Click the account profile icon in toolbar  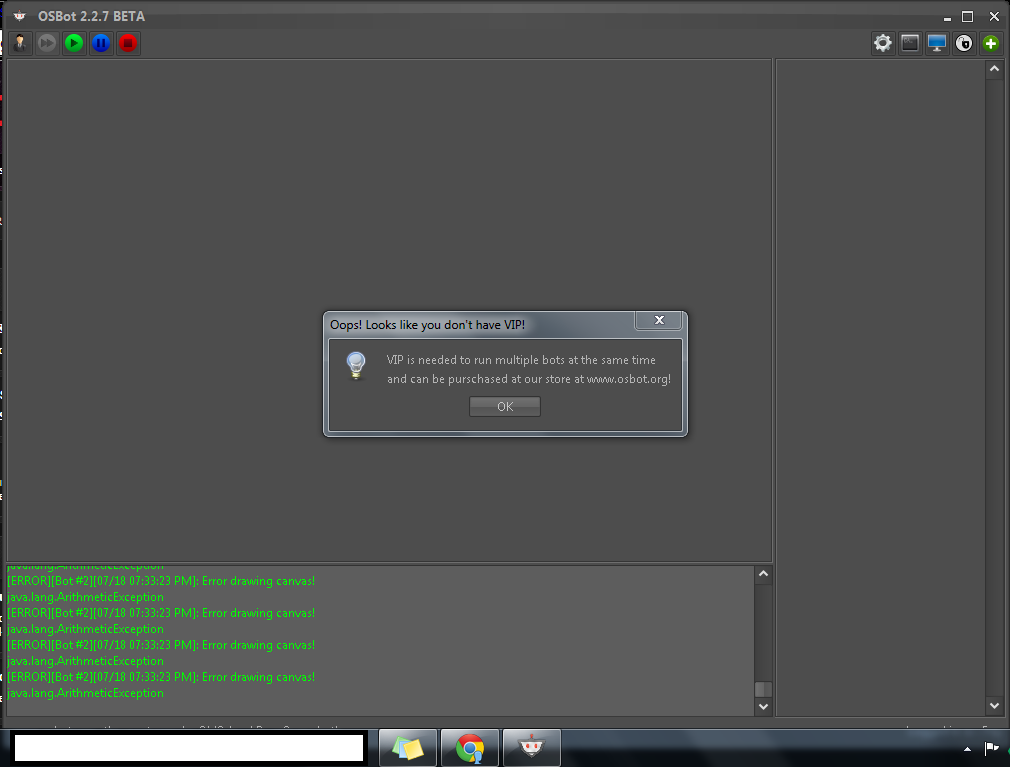21,43
